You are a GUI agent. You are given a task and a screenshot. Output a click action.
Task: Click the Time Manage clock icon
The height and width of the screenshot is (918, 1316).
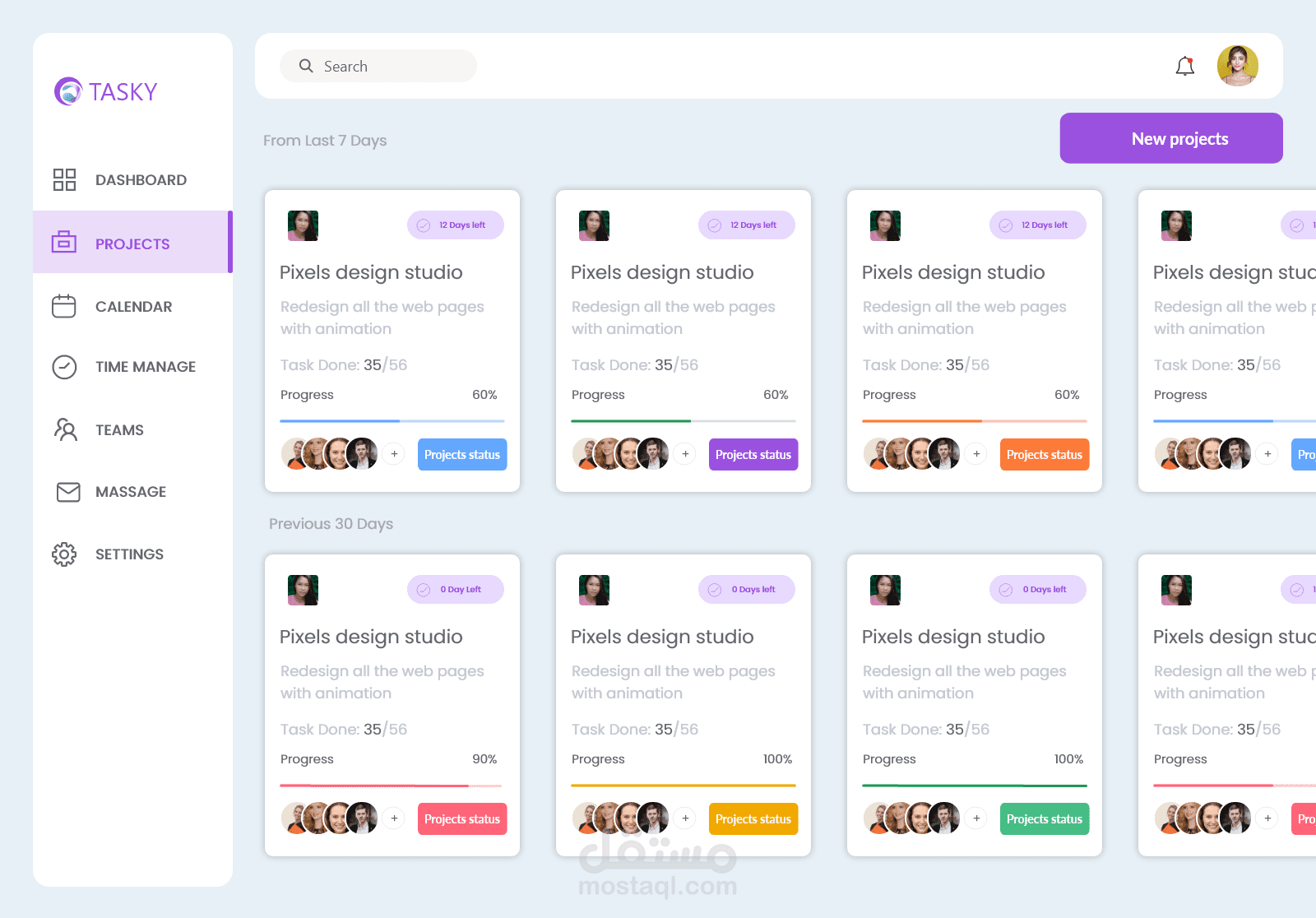click(x=64, y=367)
